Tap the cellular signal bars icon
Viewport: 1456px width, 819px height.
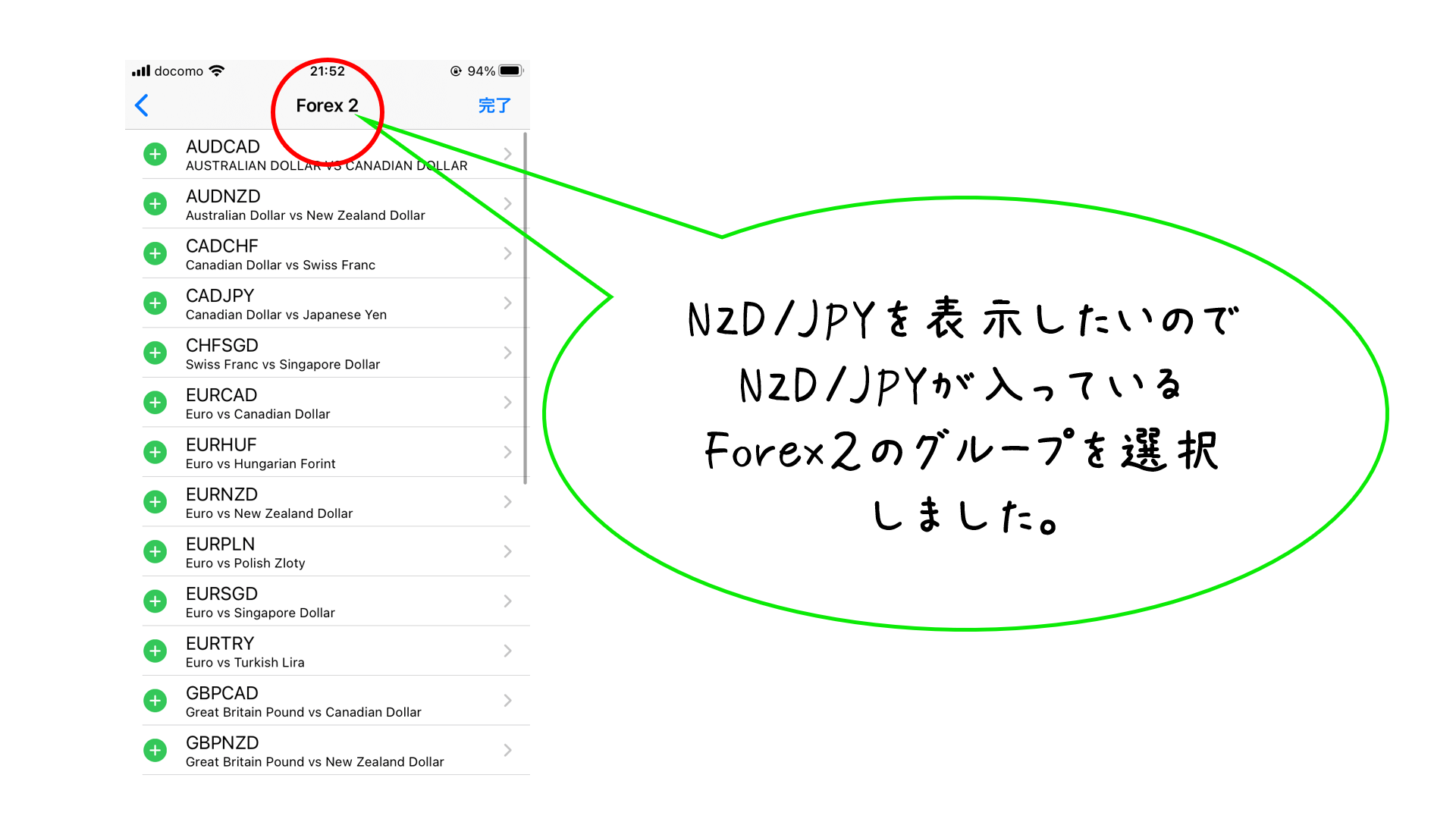[x=141, y=71]
